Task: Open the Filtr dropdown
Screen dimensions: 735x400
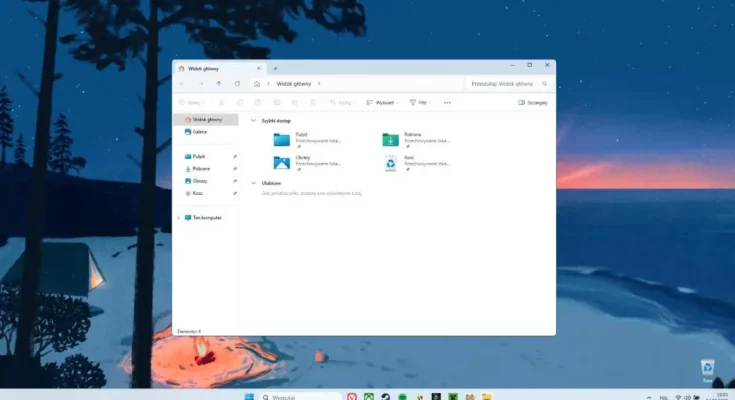Action: tap(420, 103)
